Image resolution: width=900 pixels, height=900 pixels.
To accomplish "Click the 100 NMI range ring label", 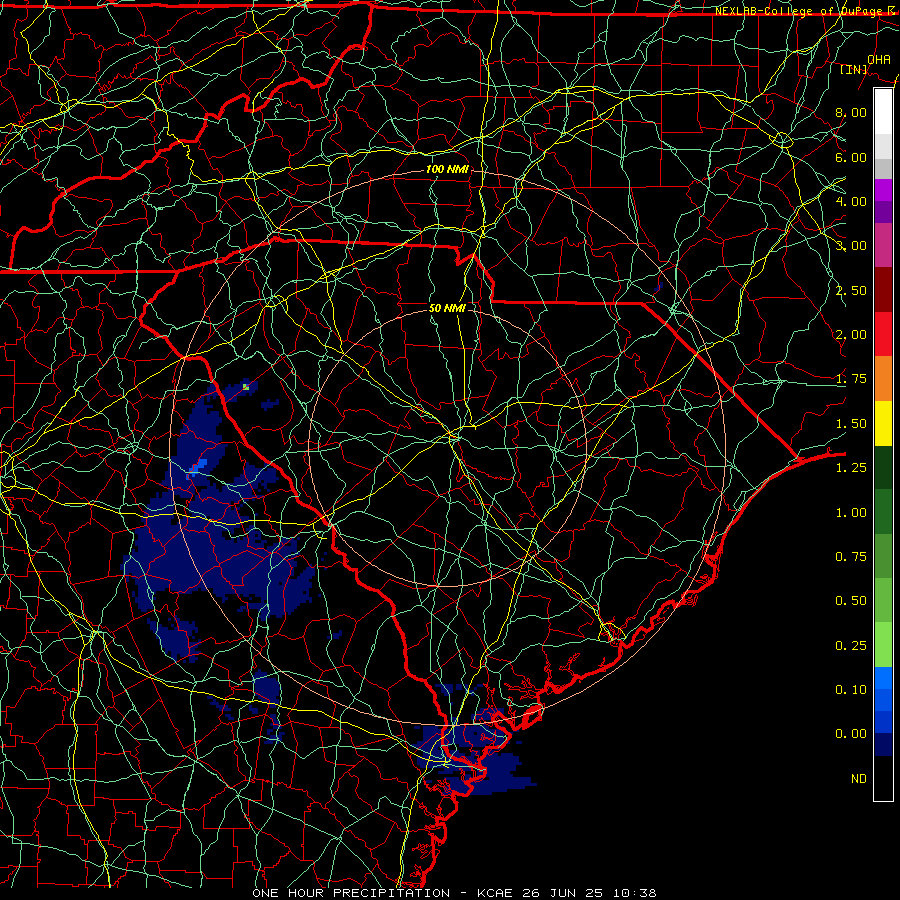I will [x=447, y=169].
